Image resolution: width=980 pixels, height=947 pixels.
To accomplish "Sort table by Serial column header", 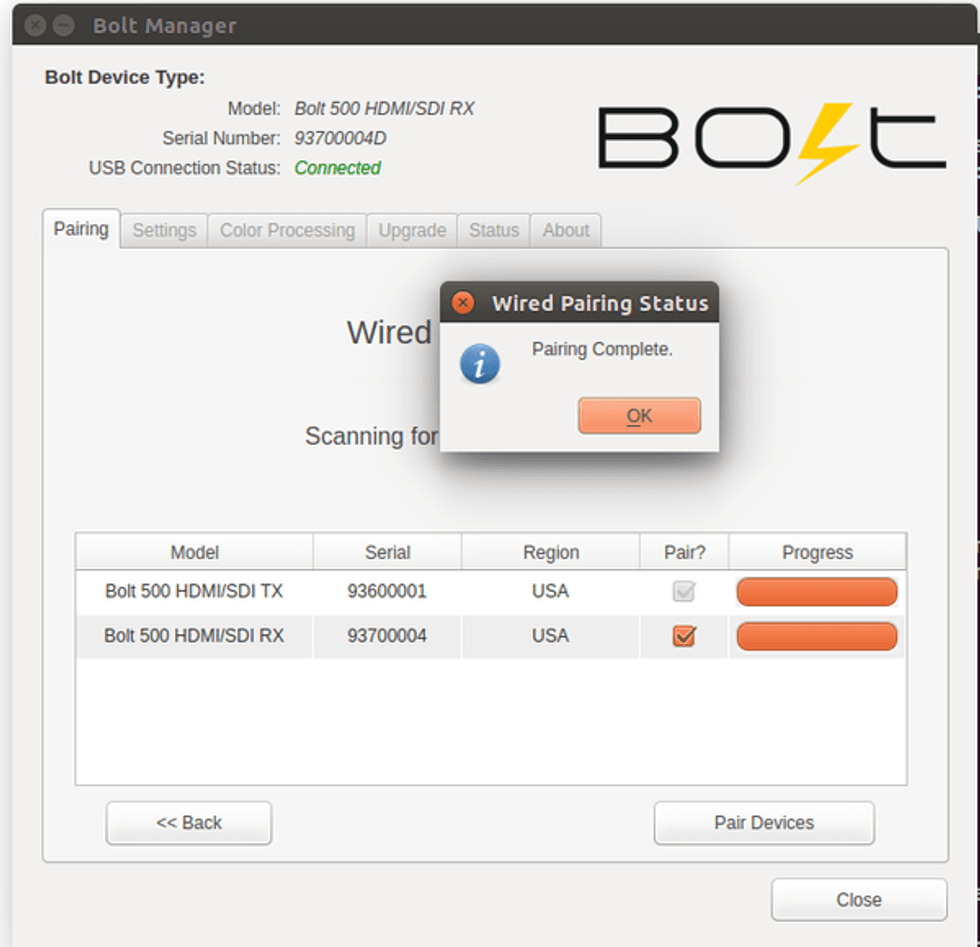I will pyautogui.click(x=388, y=552).
